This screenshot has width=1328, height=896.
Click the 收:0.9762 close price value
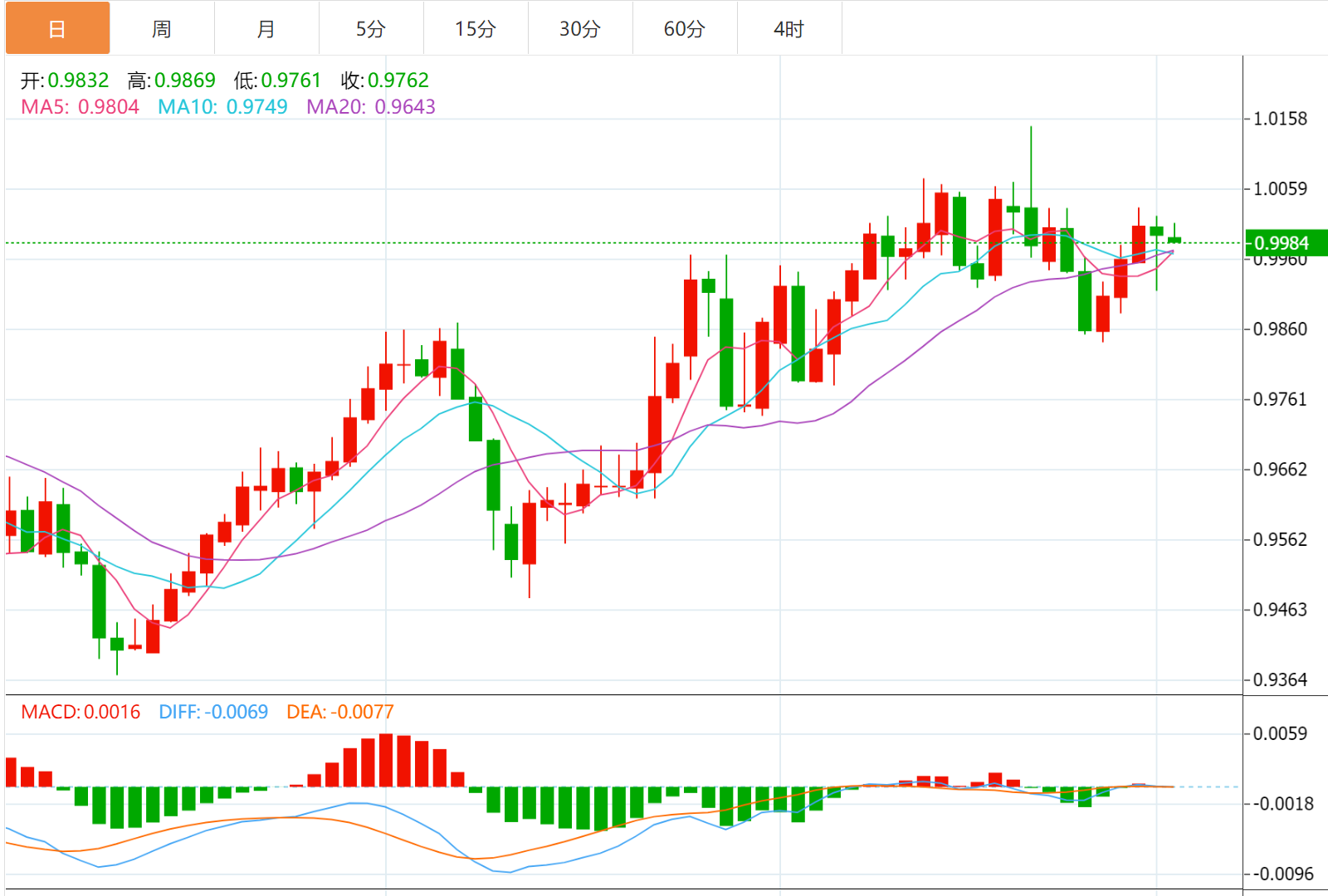click(x=384, y=80)
